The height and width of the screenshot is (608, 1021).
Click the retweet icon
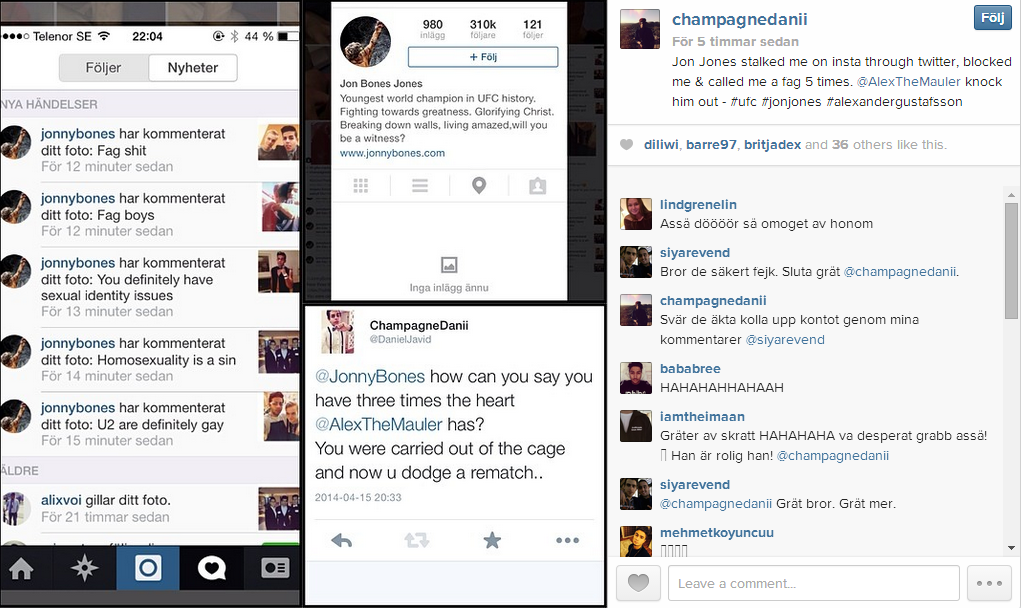click(417, 540)
